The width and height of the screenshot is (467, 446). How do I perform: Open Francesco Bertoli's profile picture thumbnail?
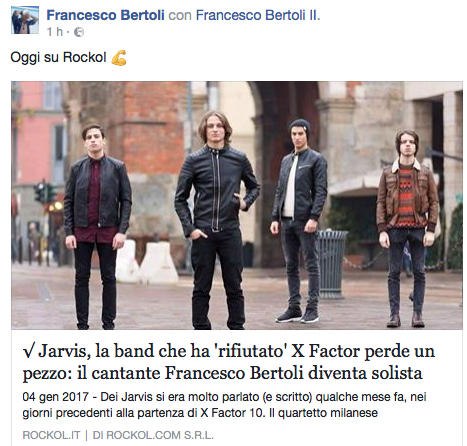click(25, 20)
